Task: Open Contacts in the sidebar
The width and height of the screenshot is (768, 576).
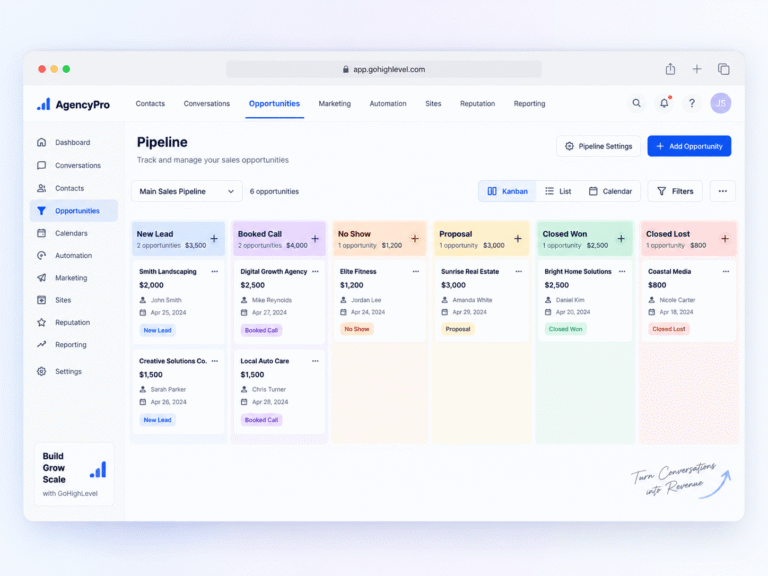Action: (73, 188)
